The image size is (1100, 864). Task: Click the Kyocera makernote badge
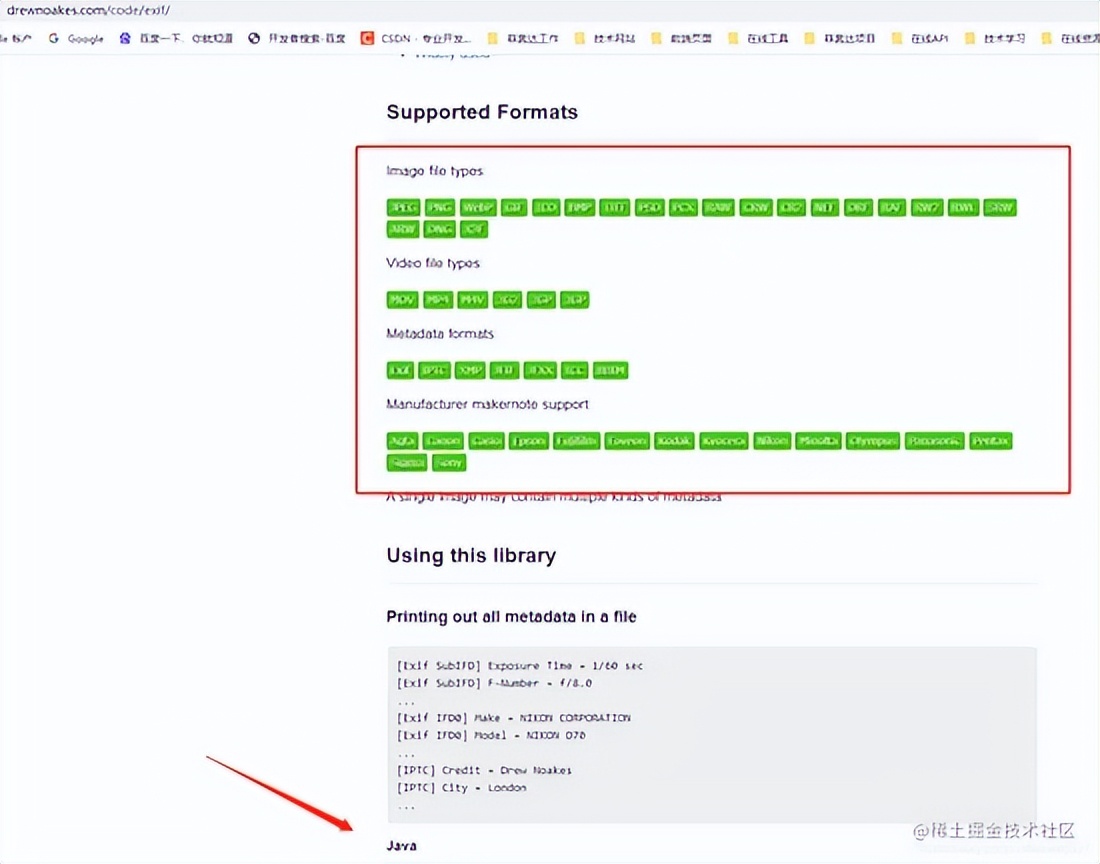tap(724, 441)
